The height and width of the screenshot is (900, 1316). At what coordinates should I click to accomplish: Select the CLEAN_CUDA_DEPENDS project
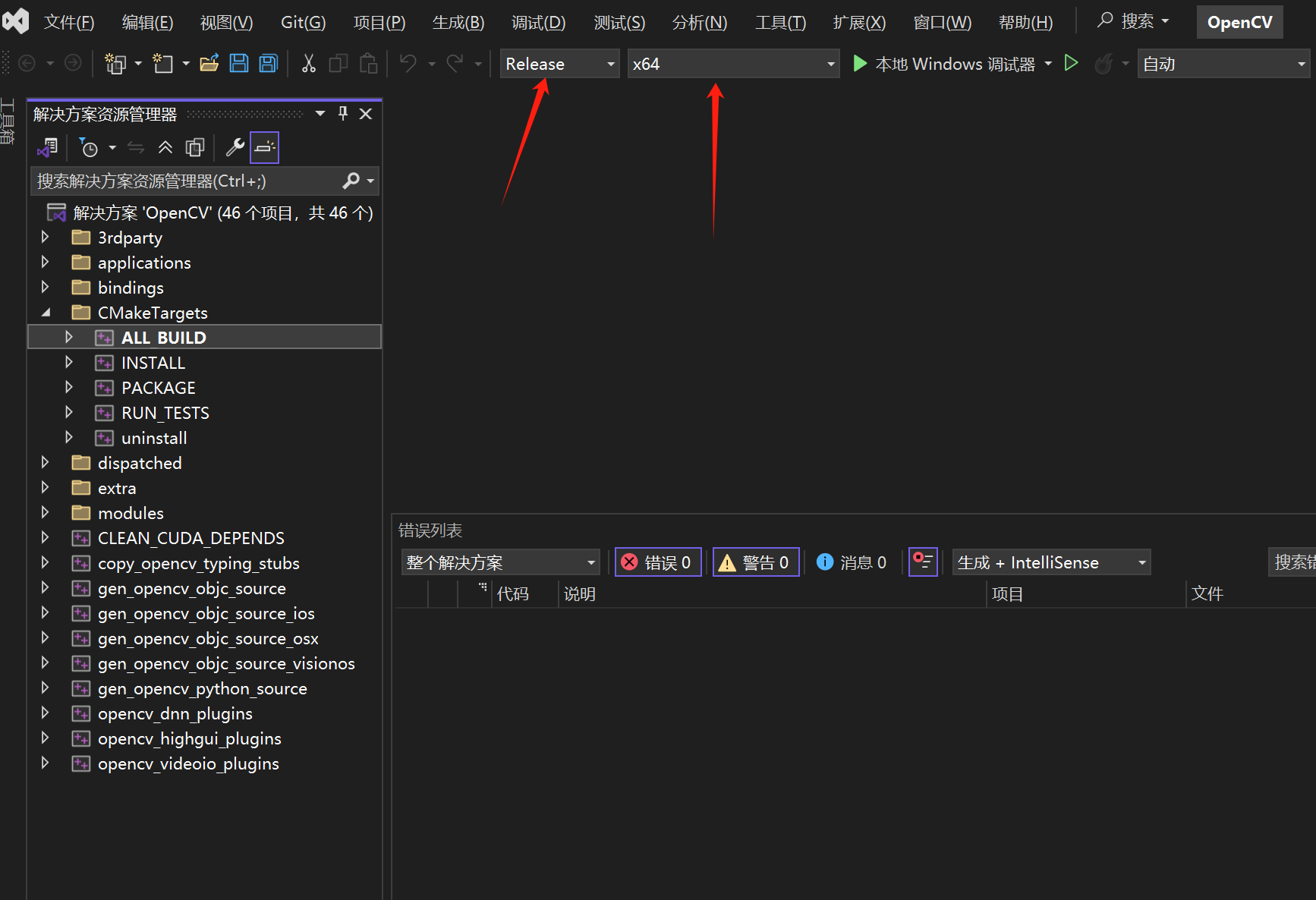(x=191, y=538)
